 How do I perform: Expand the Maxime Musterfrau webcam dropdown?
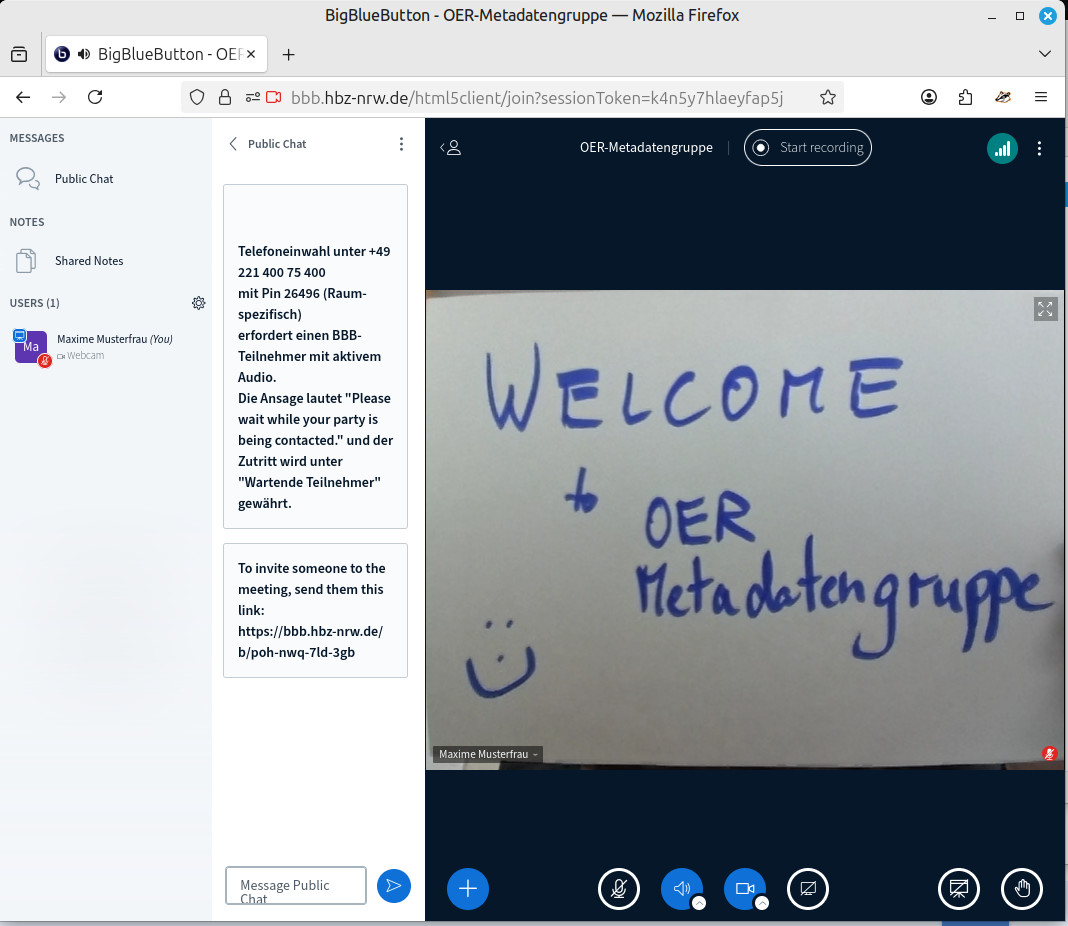click(488, 754)
